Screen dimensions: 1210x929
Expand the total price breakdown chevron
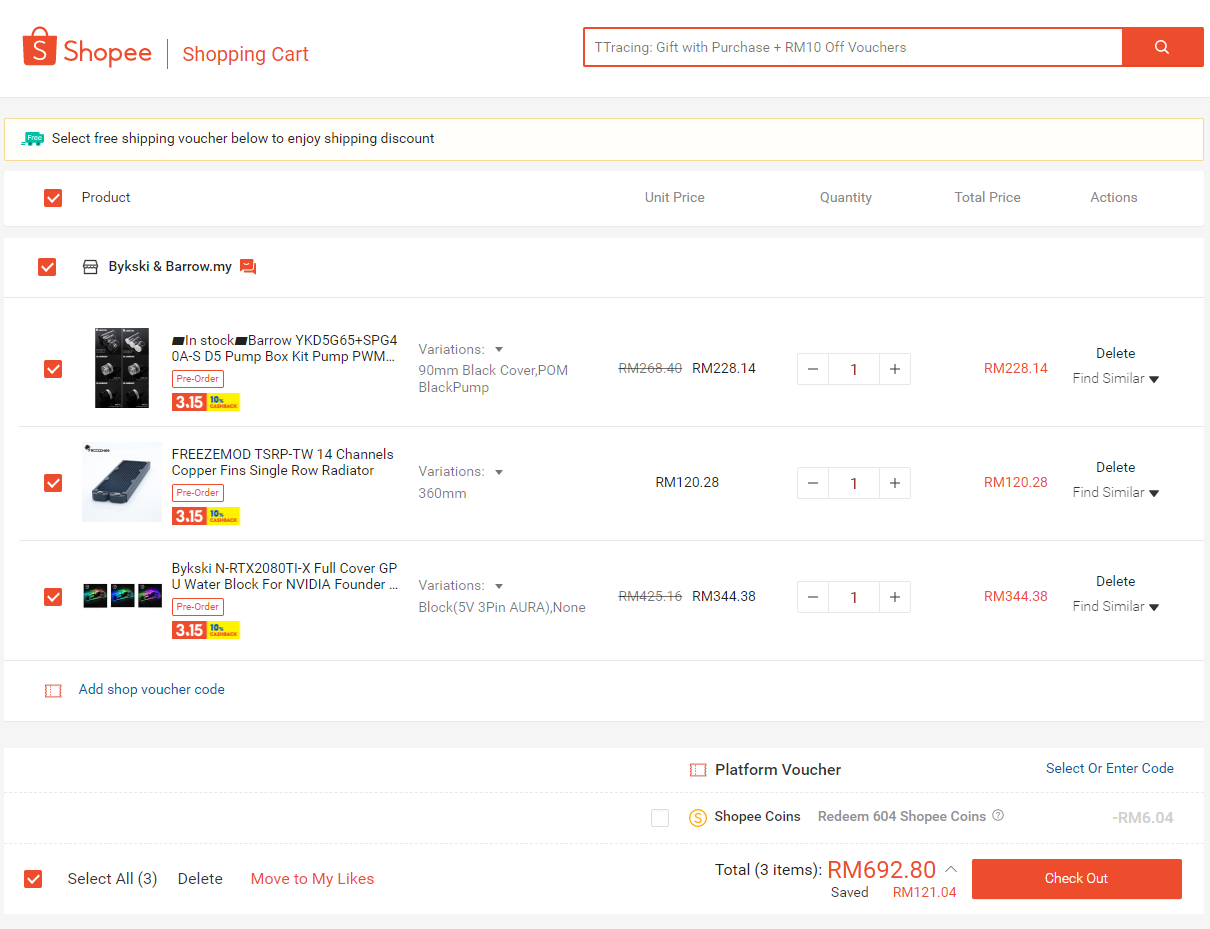951,869
